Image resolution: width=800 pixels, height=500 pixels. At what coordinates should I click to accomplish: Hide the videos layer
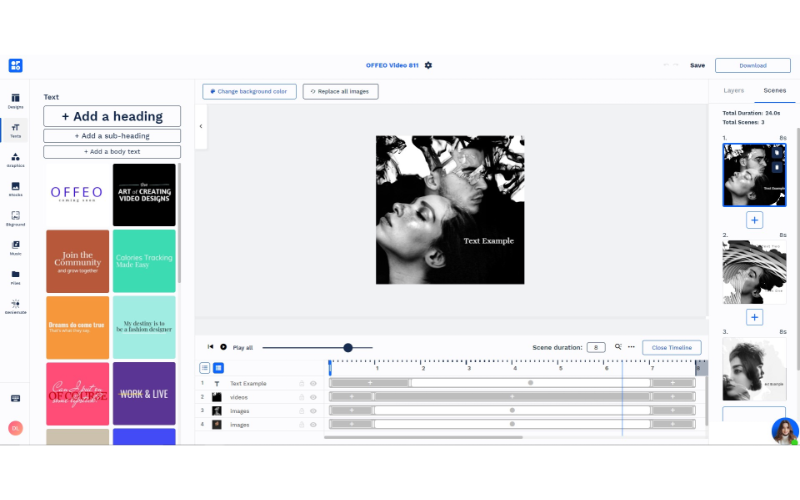click(x=313, y=397)
